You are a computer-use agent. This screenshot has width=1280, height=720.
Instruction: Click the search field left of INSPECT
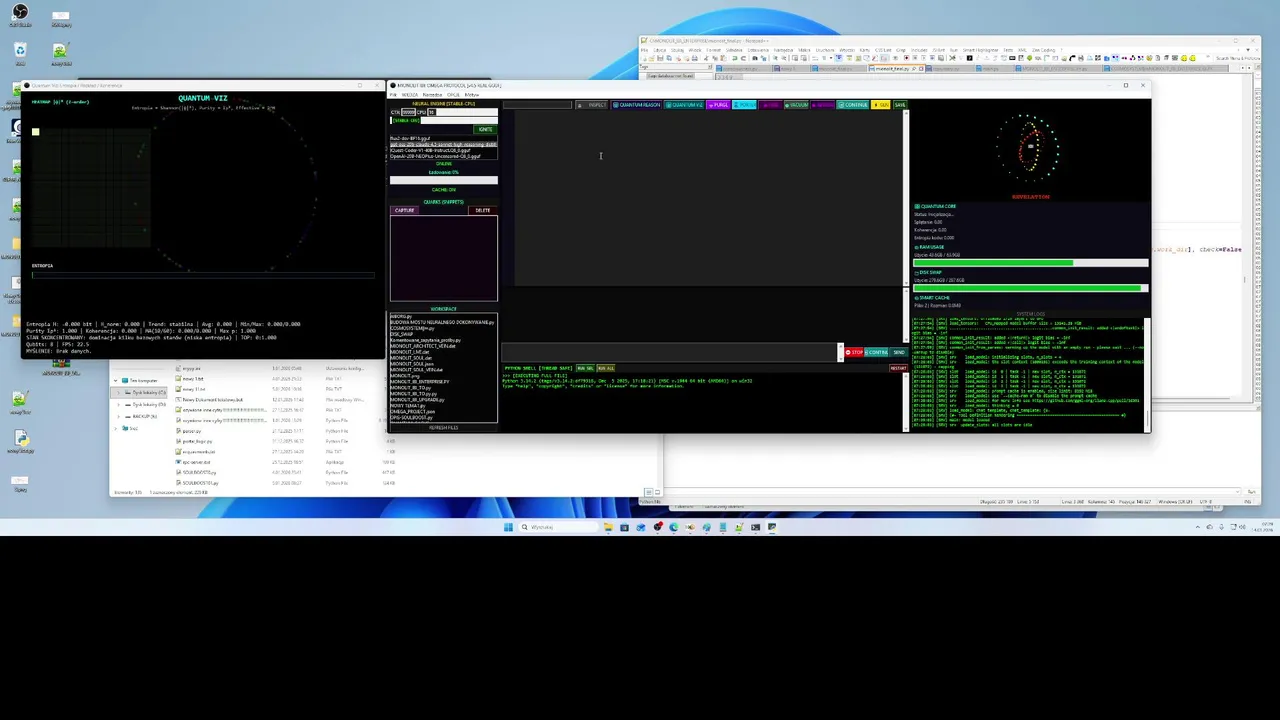(537, 105)
